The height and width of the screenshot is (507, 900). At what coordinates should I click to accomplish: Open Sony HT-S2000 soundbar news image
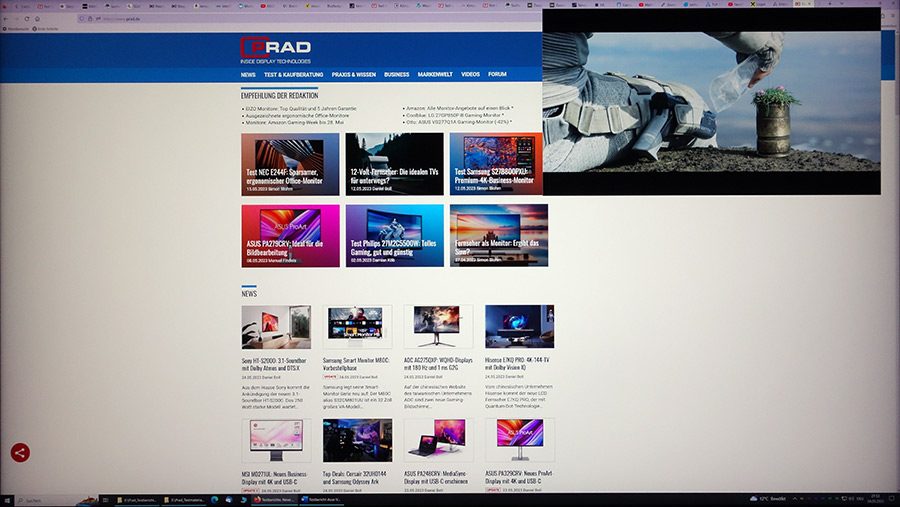point(276,327)
